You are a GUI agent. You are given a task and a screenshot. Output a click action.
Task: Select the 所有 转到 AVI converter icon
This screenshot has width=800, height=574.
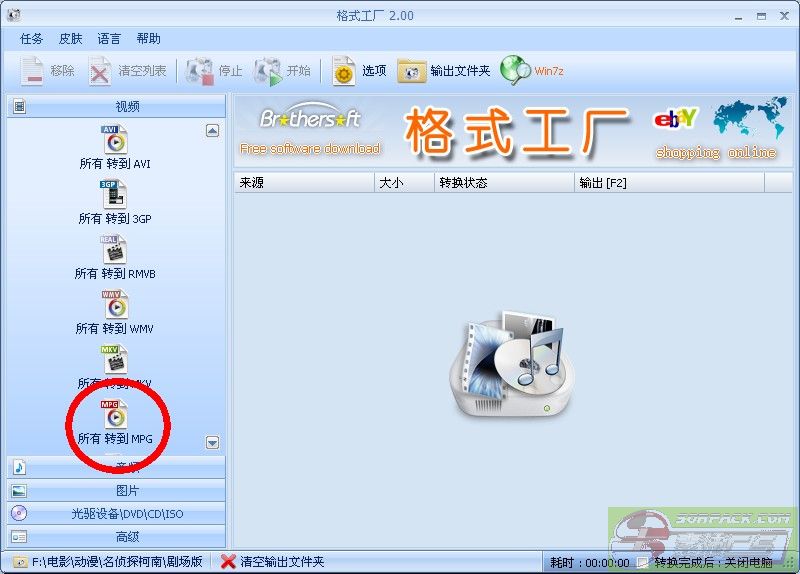pos(115,140)
